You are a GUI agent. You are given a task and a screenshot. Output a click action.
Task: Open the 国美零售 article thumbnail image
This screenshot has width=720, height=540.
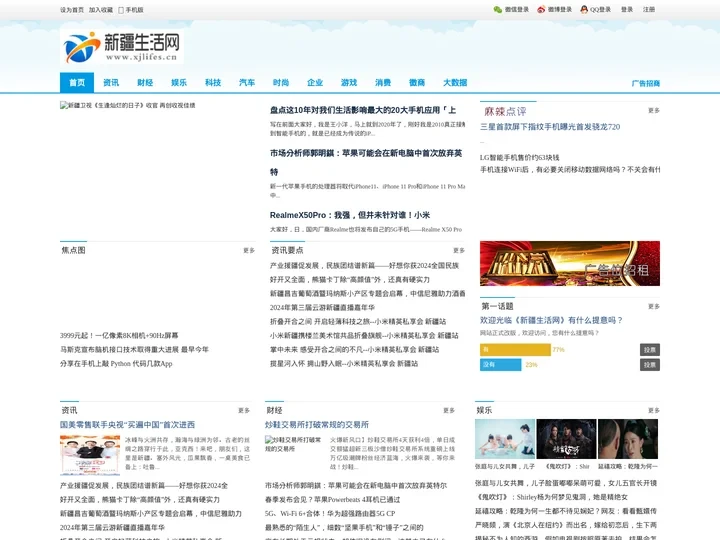coord(90,455)
